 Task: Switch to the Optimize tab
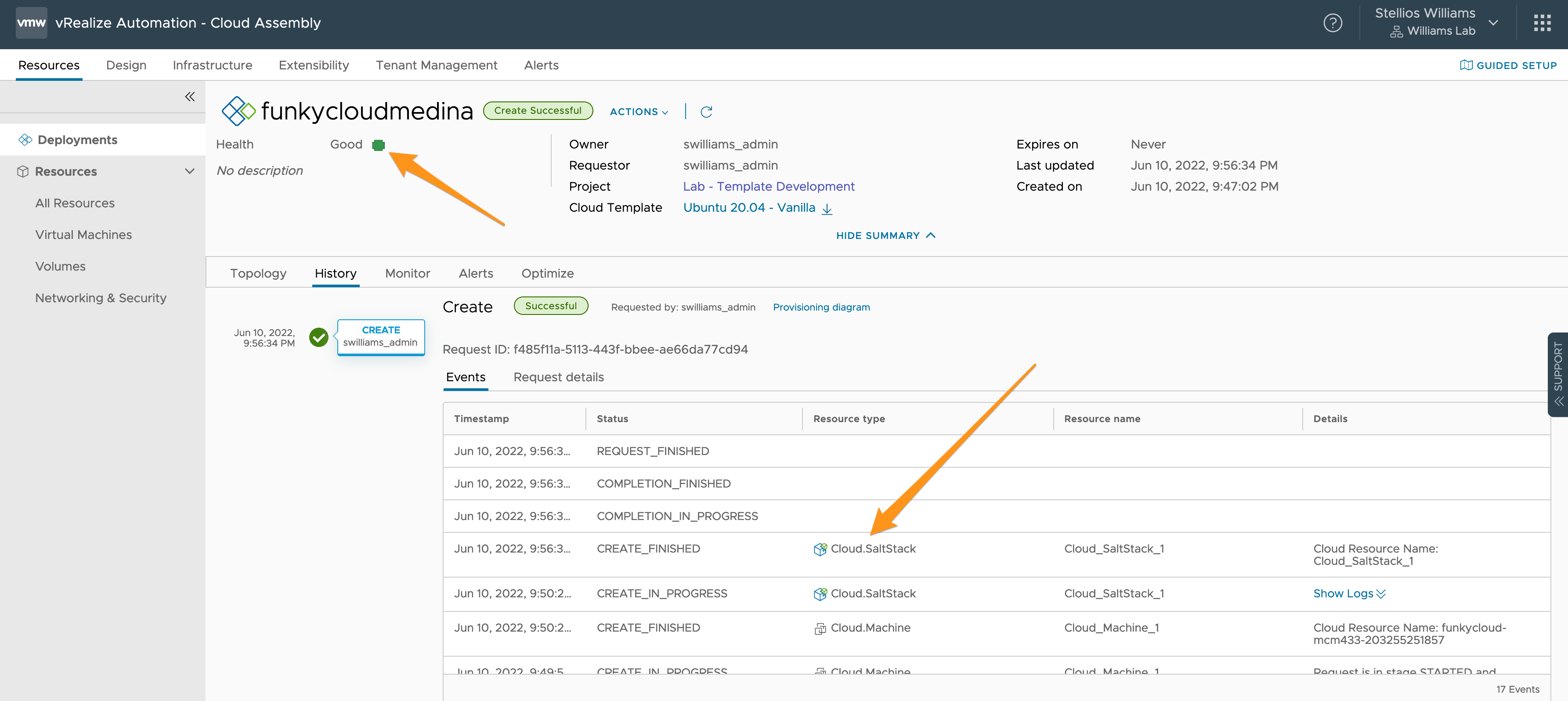tap(547, 273)
